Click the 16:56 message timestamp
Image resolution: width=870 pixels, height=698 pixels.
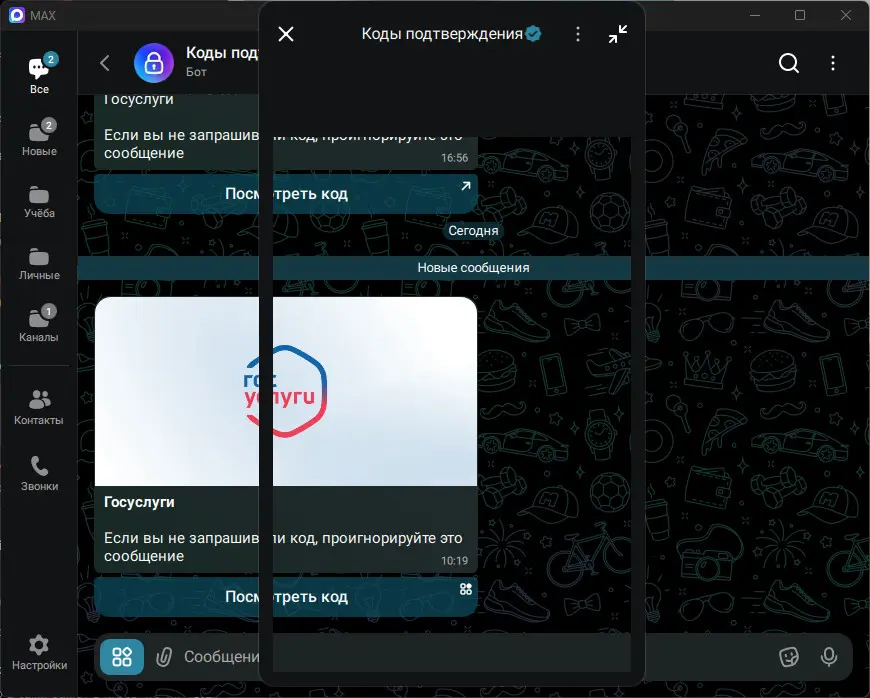(x=454, y=158)
